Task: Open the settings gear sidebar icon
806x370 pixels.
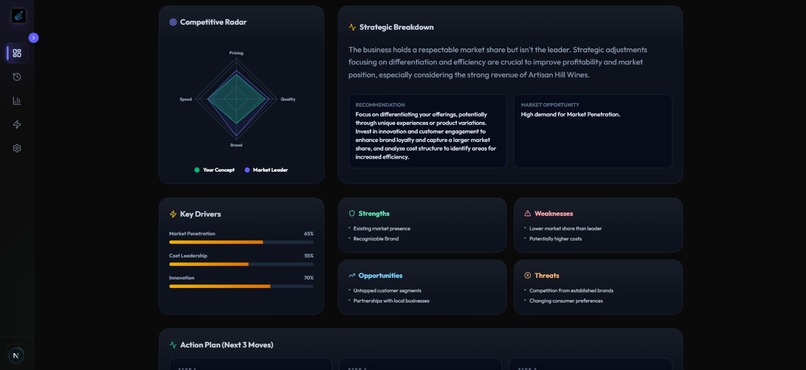Action: tap(17, 148)
